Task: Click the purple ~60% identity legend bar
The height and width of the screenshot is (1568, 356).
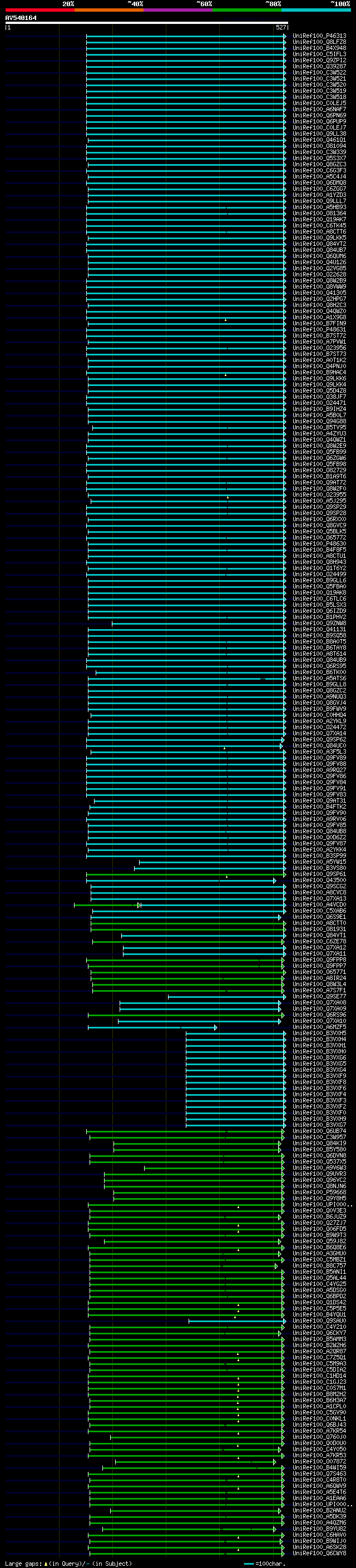Action: [179, 11]
